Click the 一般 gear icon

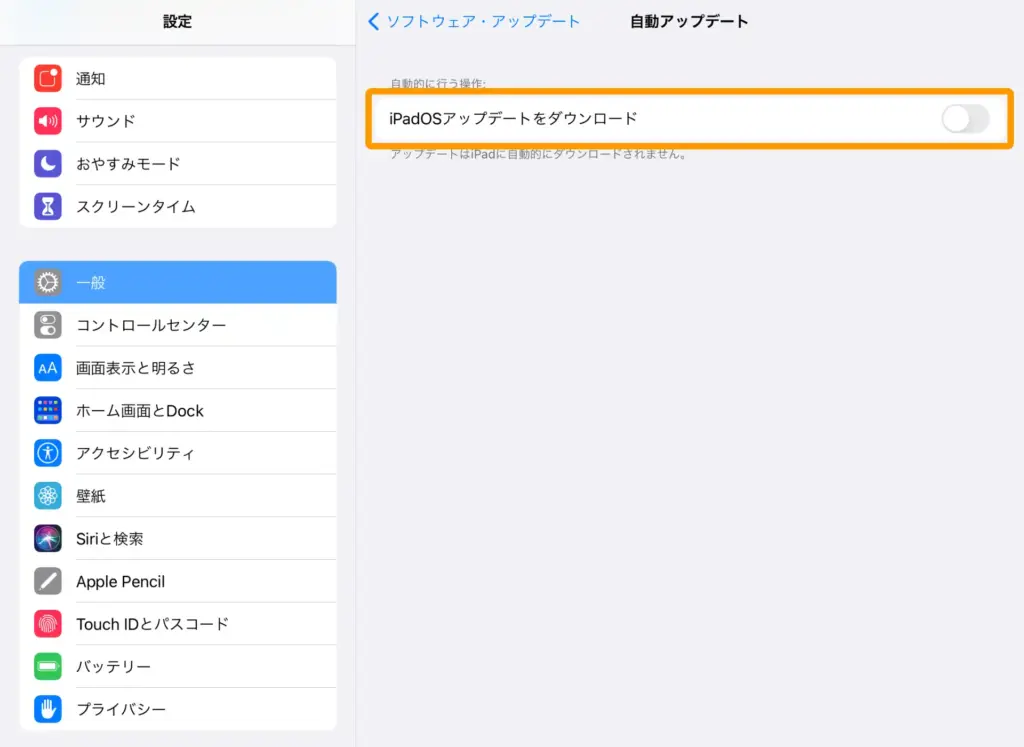pos(47,282)
